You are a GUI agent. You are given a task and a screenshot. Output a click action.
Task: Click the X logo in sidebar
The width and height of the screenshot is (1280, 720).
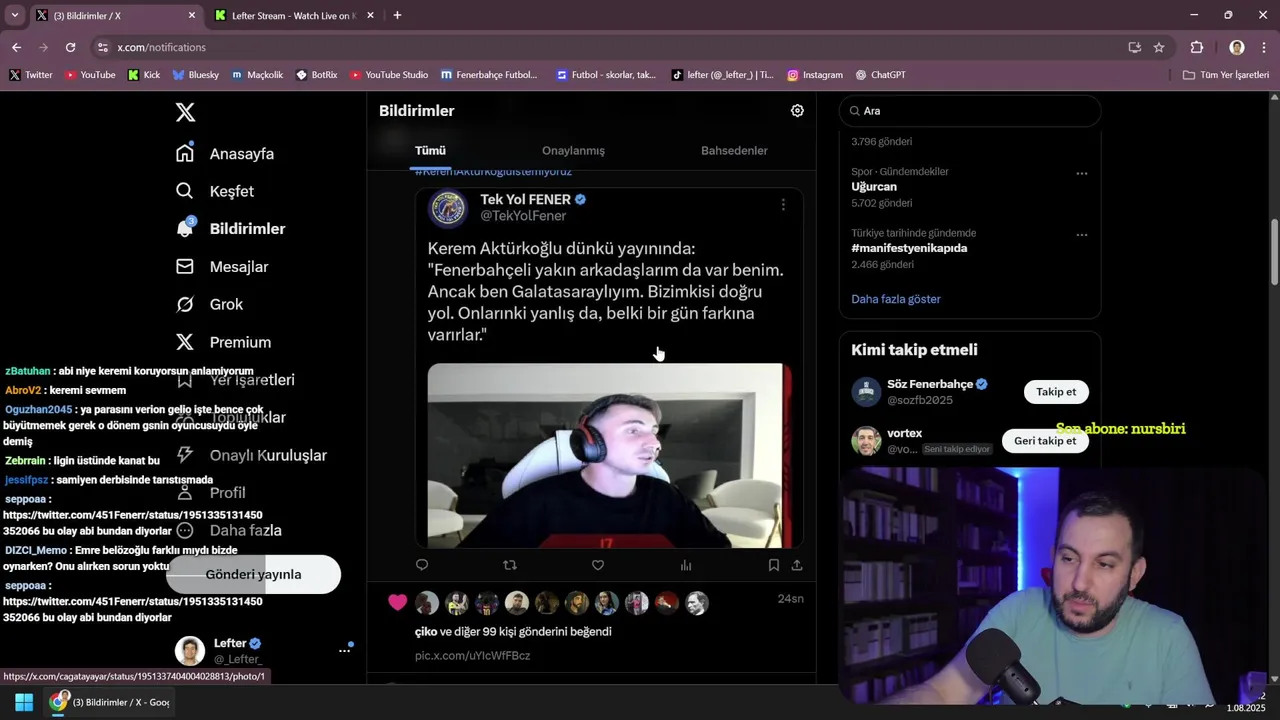(185, 112)
